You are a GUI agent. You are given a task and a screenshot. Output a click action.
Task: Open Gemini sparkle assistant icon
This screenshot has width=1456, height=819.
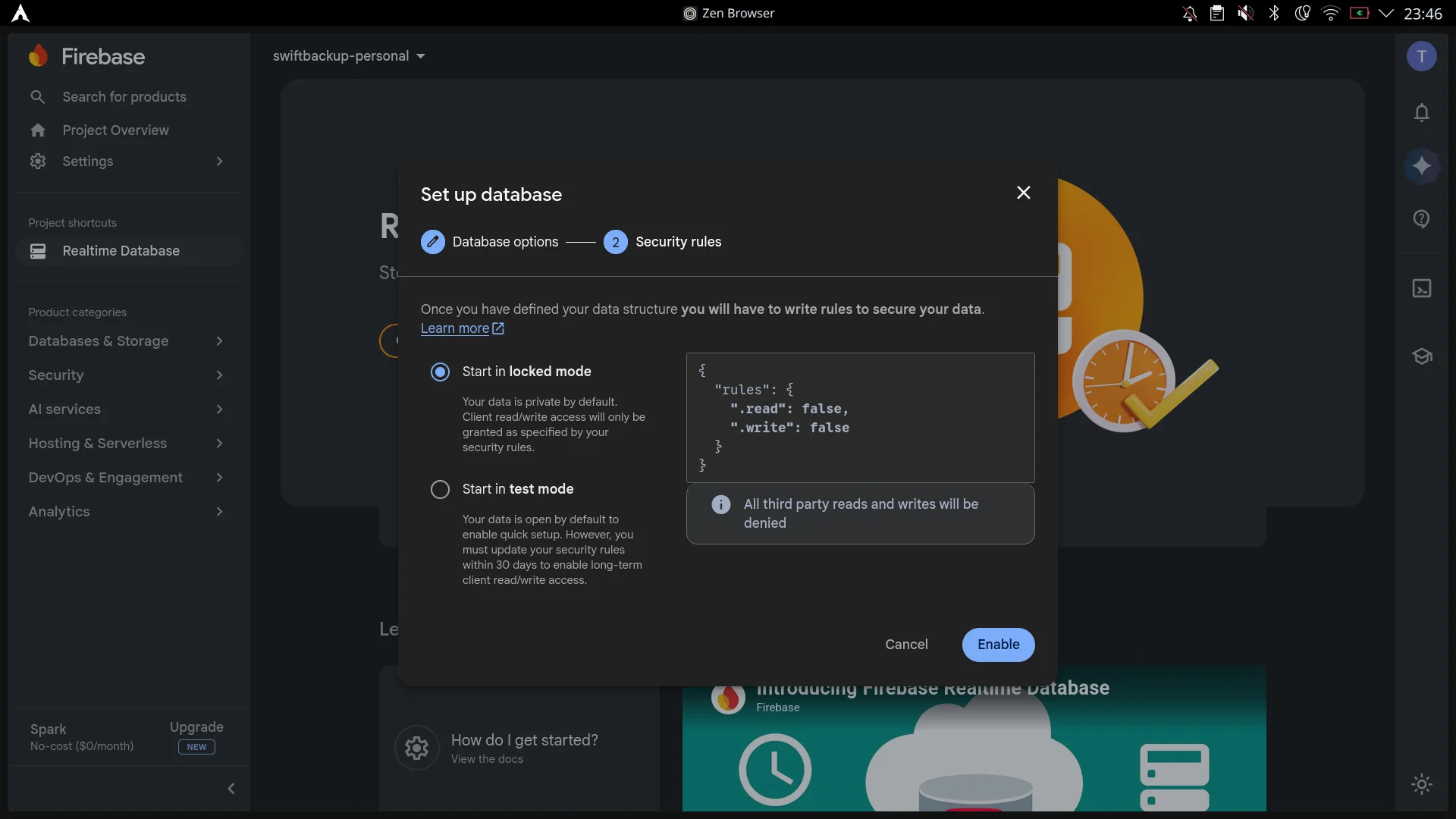coord(1422,166)
